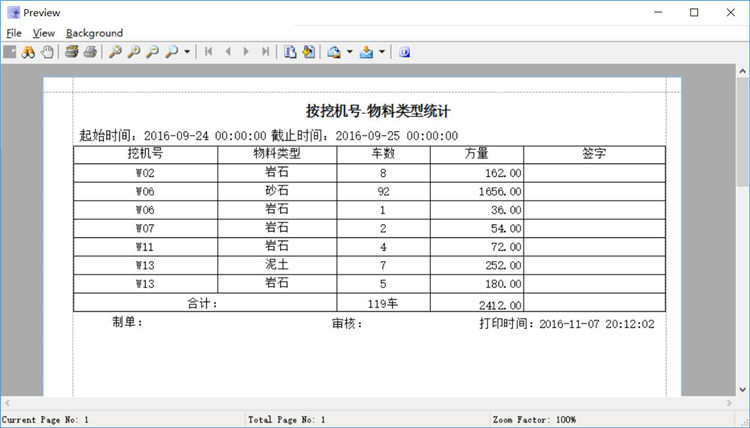Jump to the last page
The width and height of the screenshot is (750, 428).
pyautogui.click(x=265, y=51)
